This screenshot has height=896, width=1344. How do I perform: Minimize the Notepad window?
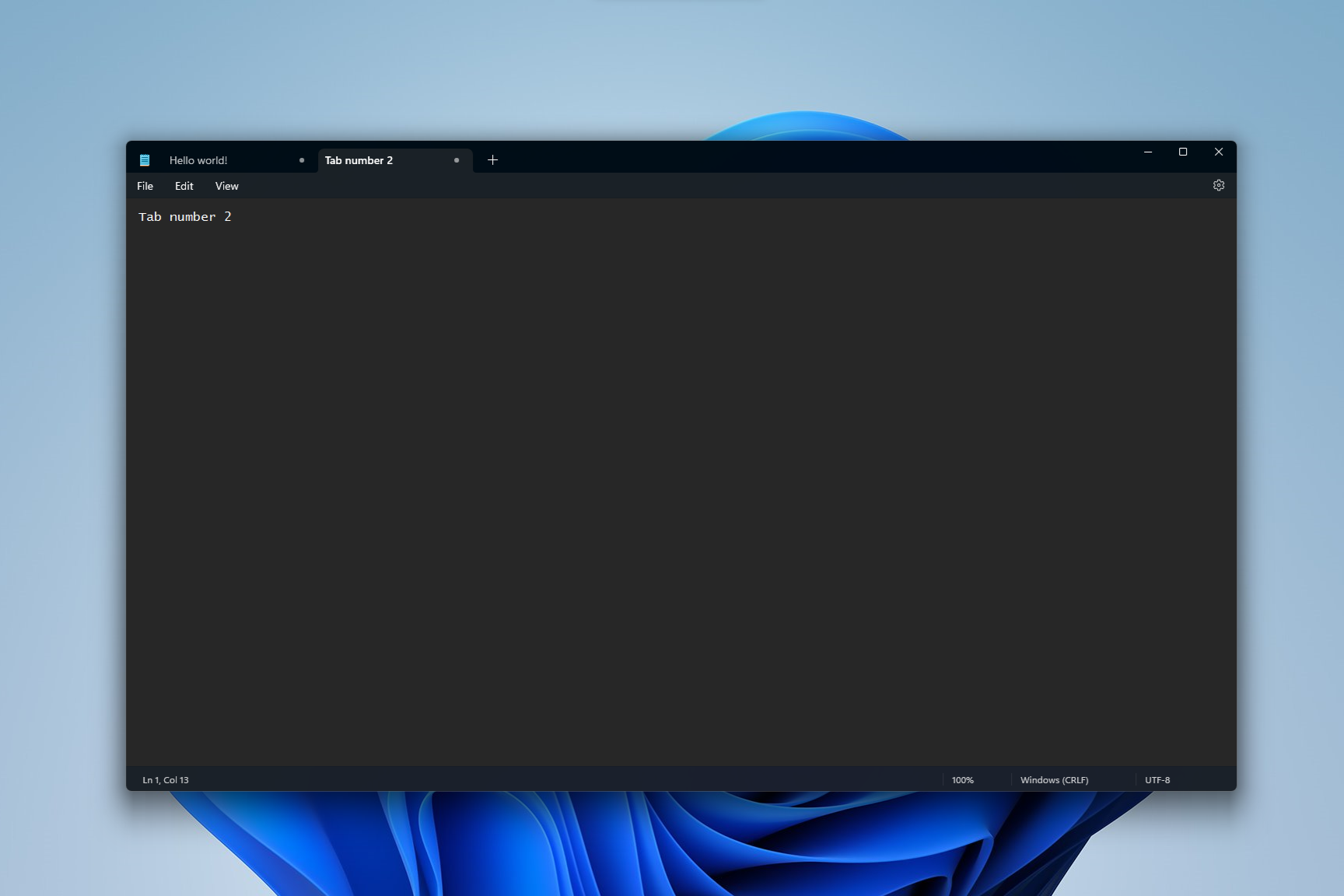tap(1147, 152)
